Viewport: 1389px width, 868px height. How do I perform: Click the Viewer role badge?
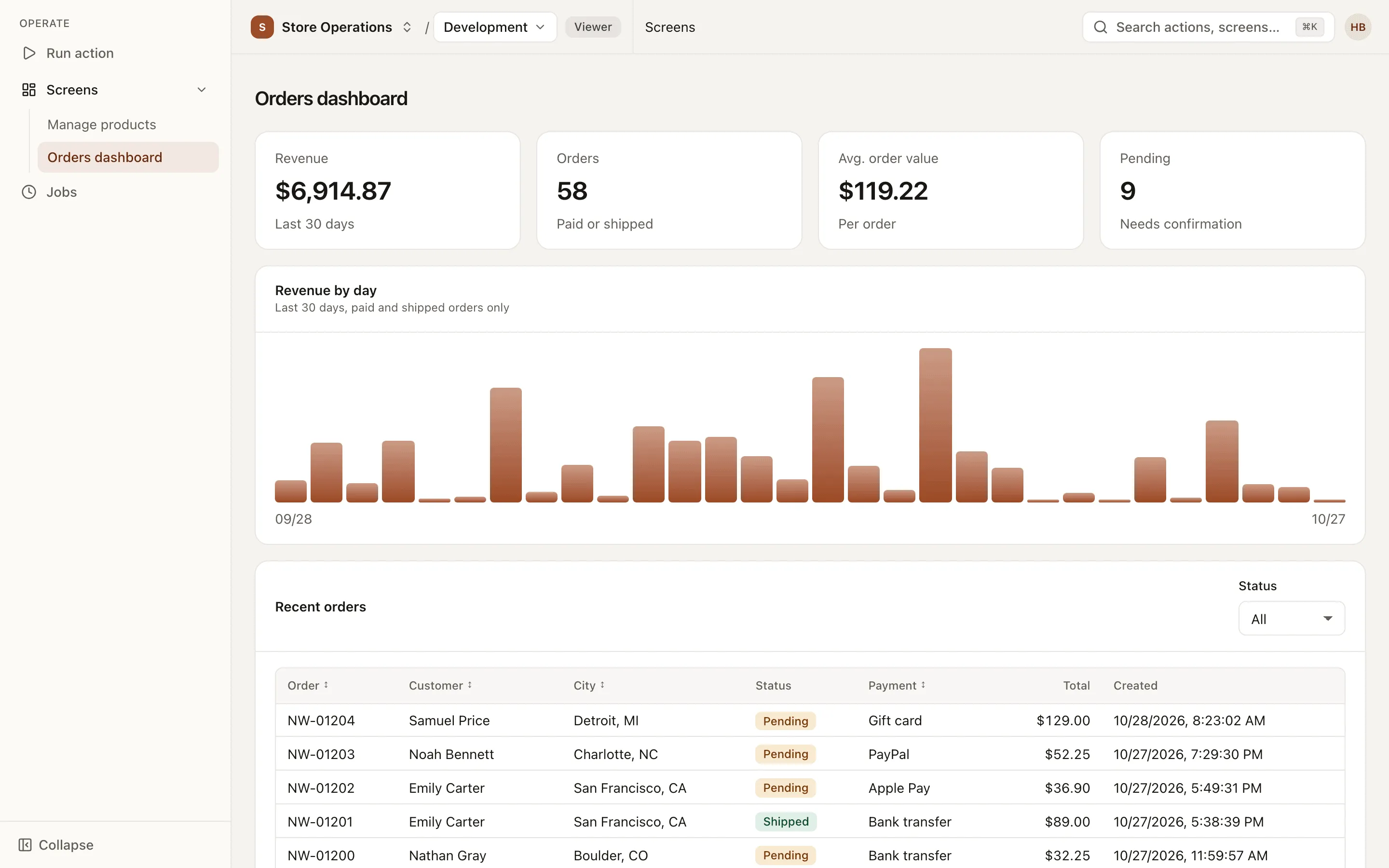593,27
